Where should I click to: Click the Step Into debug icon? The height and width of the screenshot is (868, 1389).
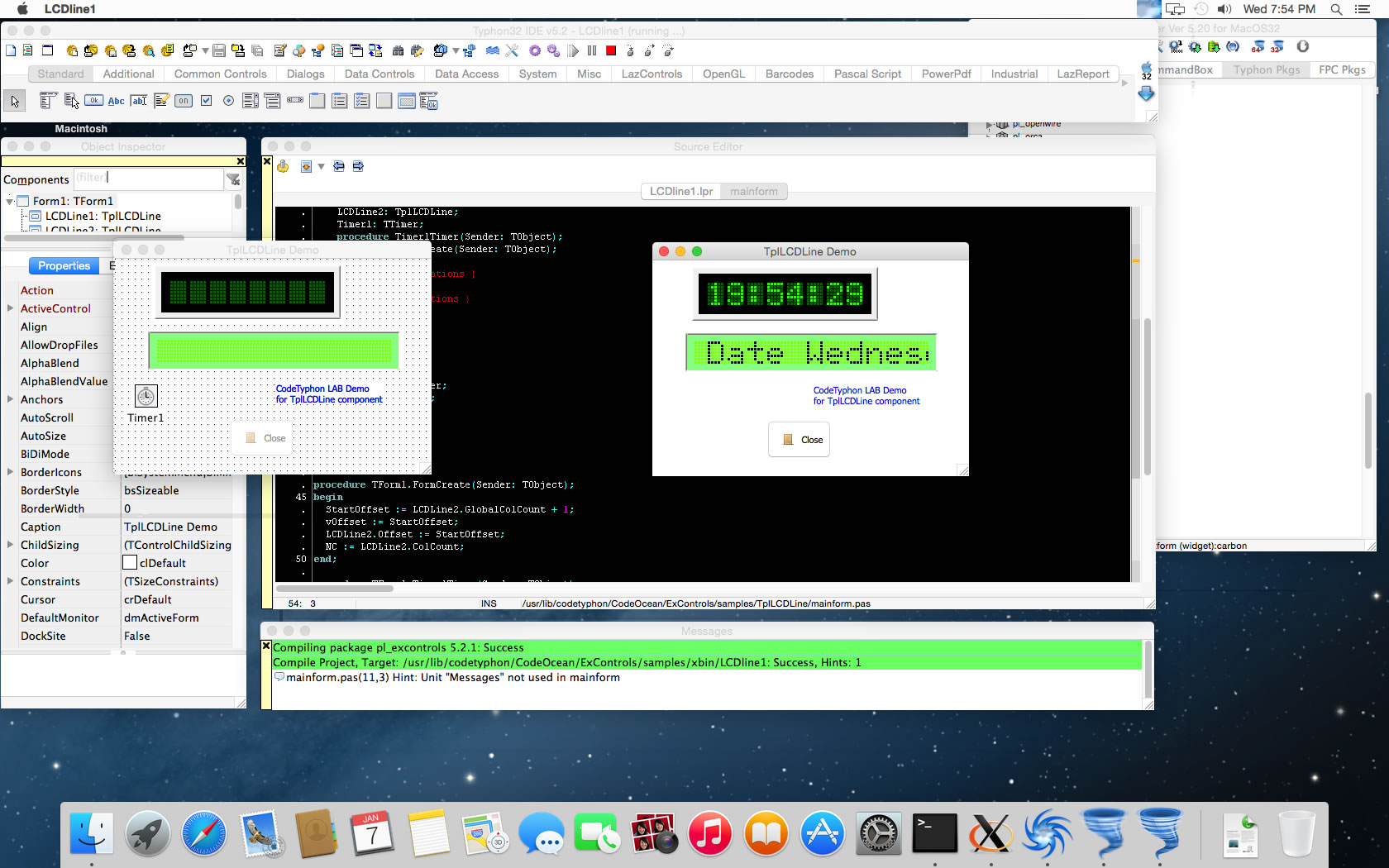[630, 50]
